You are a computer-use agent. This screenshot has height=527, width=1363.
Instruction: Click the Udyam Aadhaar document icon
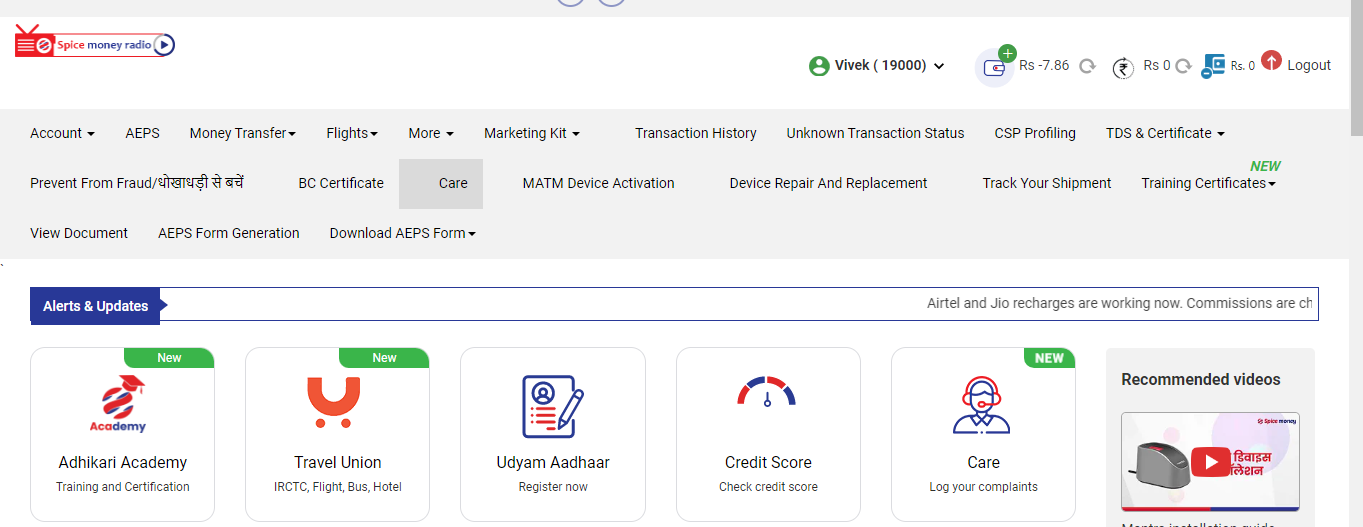coord(553,406)
